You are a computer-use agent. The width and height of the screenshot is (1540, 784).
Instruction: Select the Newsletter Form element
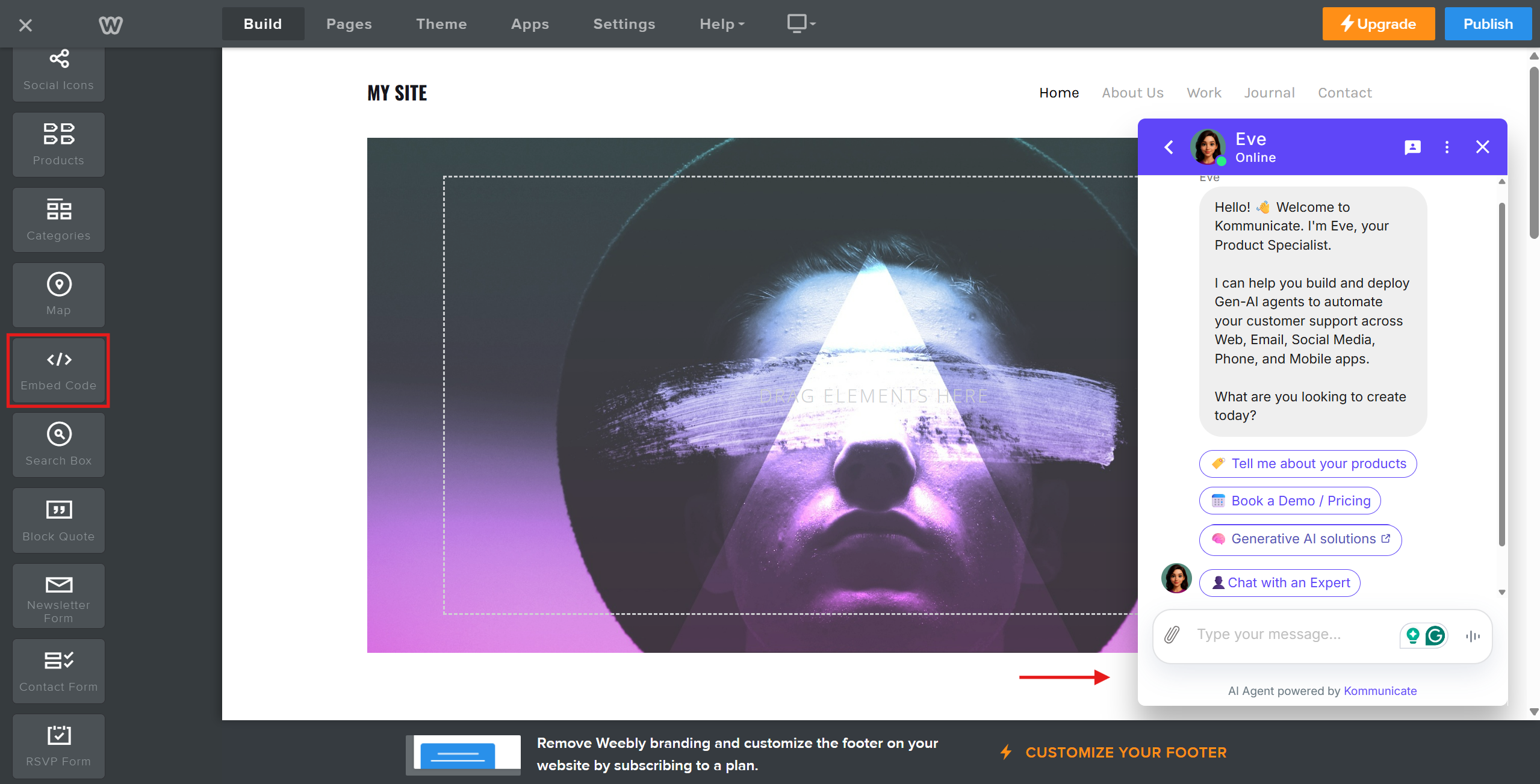pos(58,596)
